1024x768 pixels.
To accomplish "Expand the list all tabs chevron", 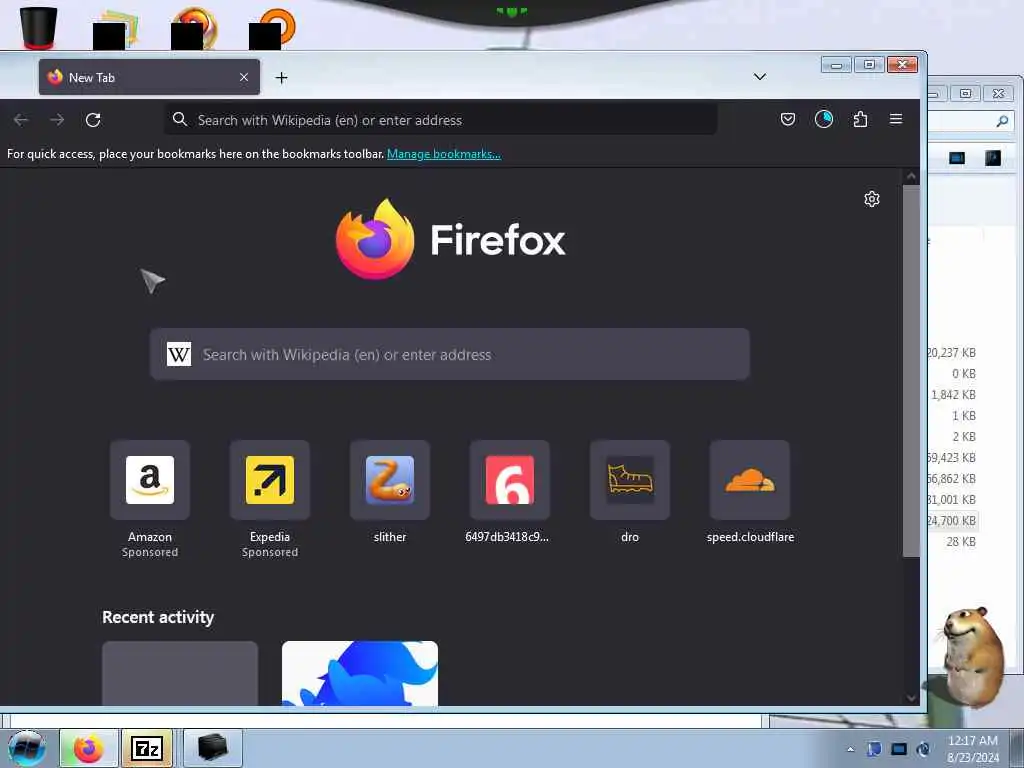I will click(760, 76).
